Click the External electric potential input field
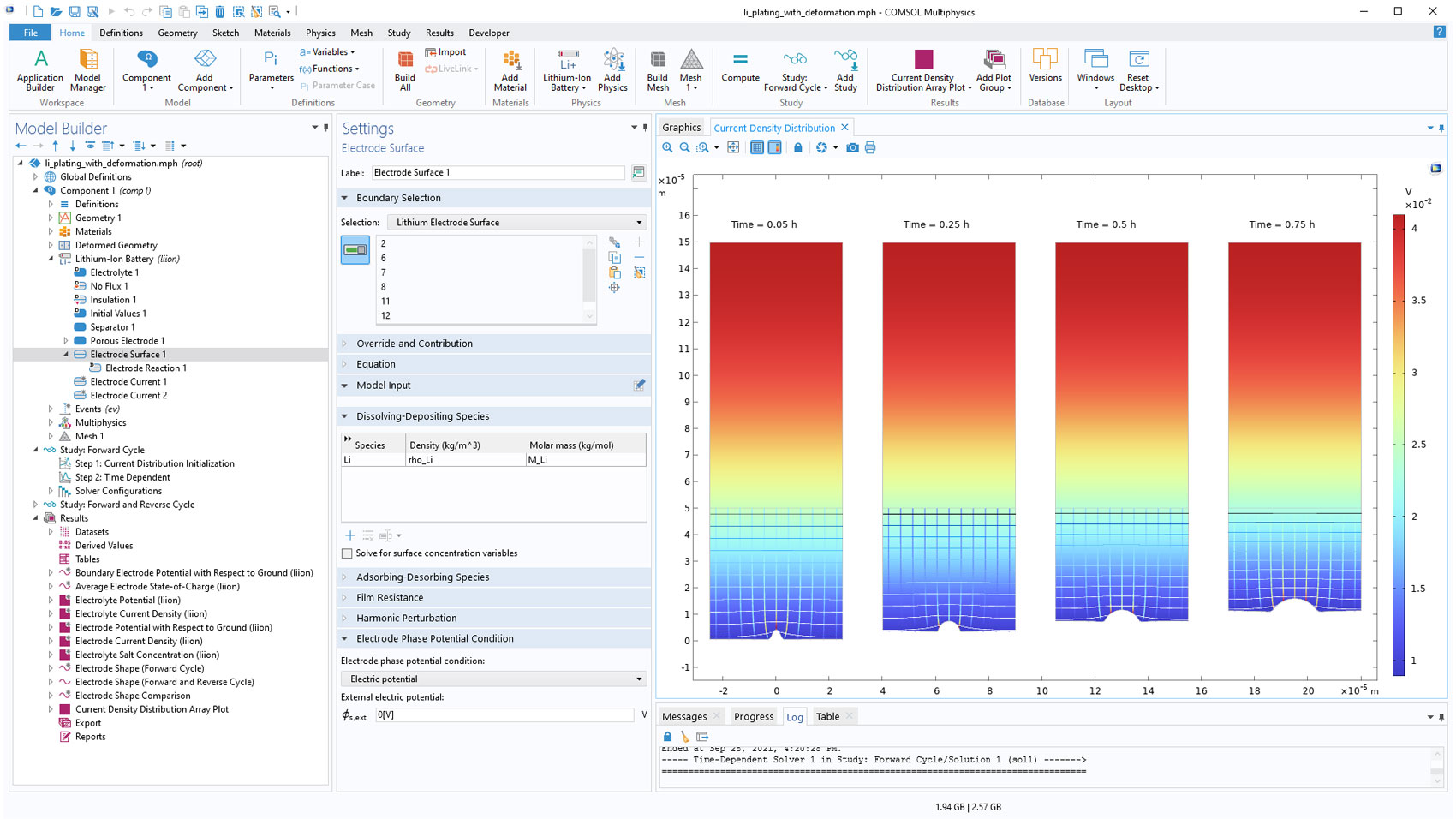The width and height of the screenshot is (1456, 819). pyautogui.click(x=504, y=715)
